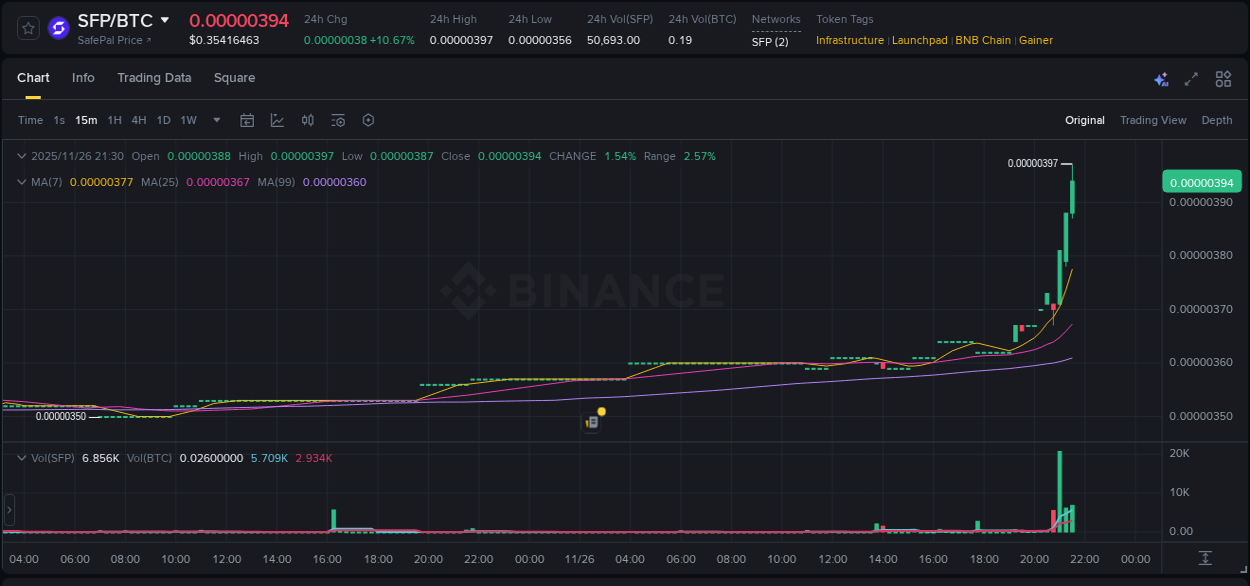
Task: Switch to Trading View chart mode
Action: click(x=1153, y=120)
